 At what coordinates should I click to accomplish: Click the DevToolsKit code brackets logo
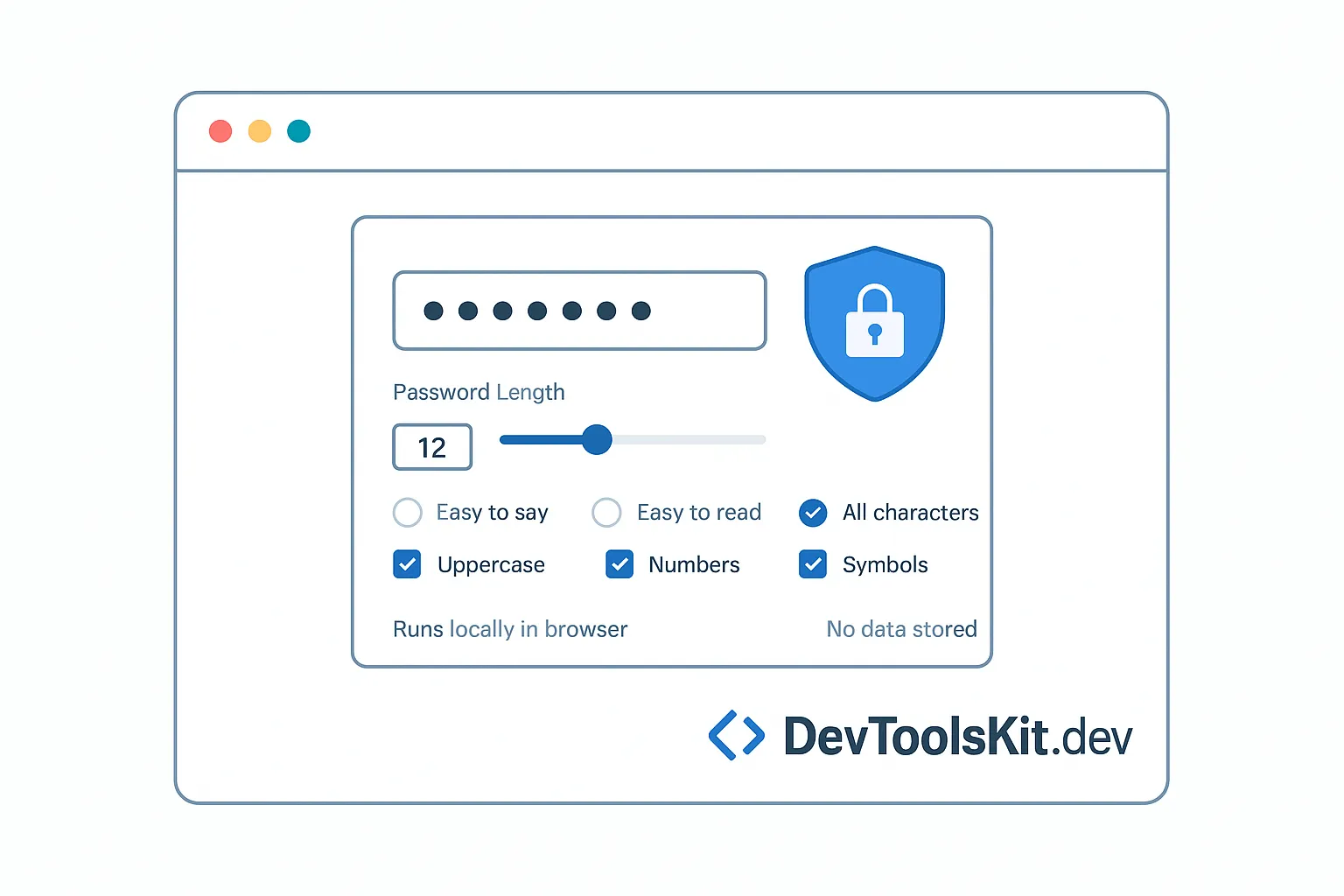[737, 735]
